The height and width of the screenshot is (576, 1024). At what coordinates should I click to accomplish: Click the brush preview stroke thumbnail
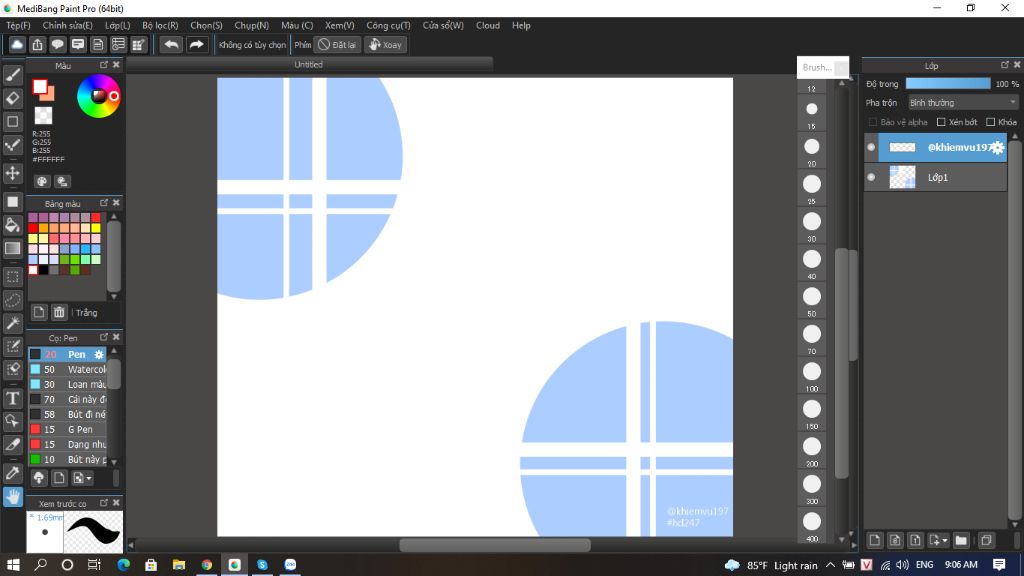pyautogui.click(x=93, y=532)
